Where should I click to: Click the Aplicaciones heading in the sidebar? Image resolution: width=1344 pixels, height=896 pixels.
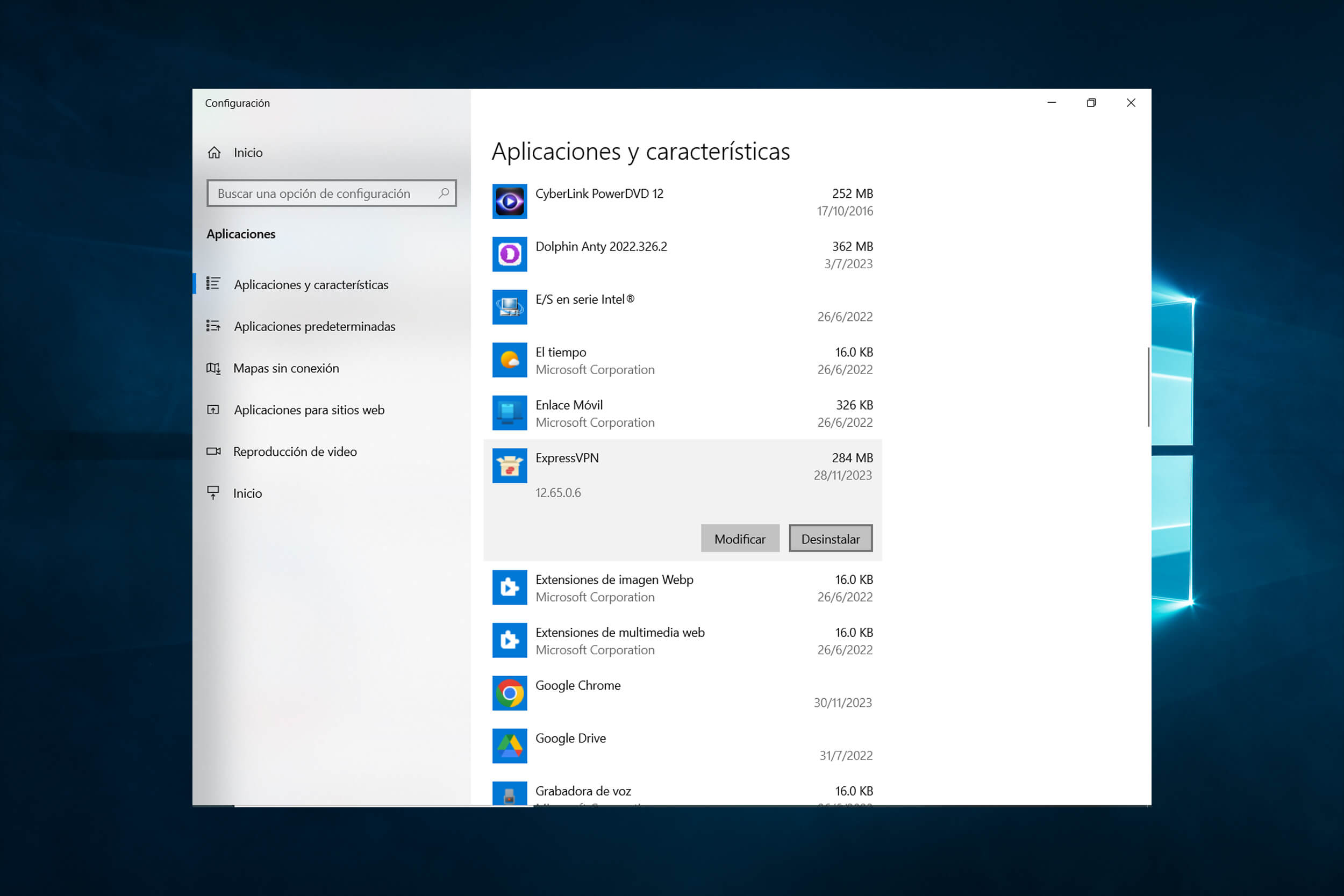click(x=240, y=234)
